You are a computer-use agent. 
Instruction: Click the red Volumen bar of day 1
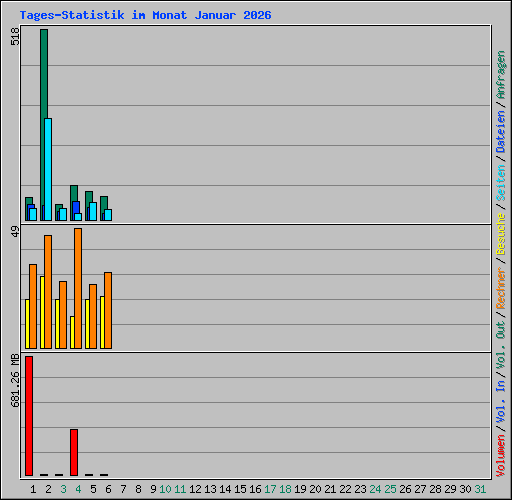29,416
